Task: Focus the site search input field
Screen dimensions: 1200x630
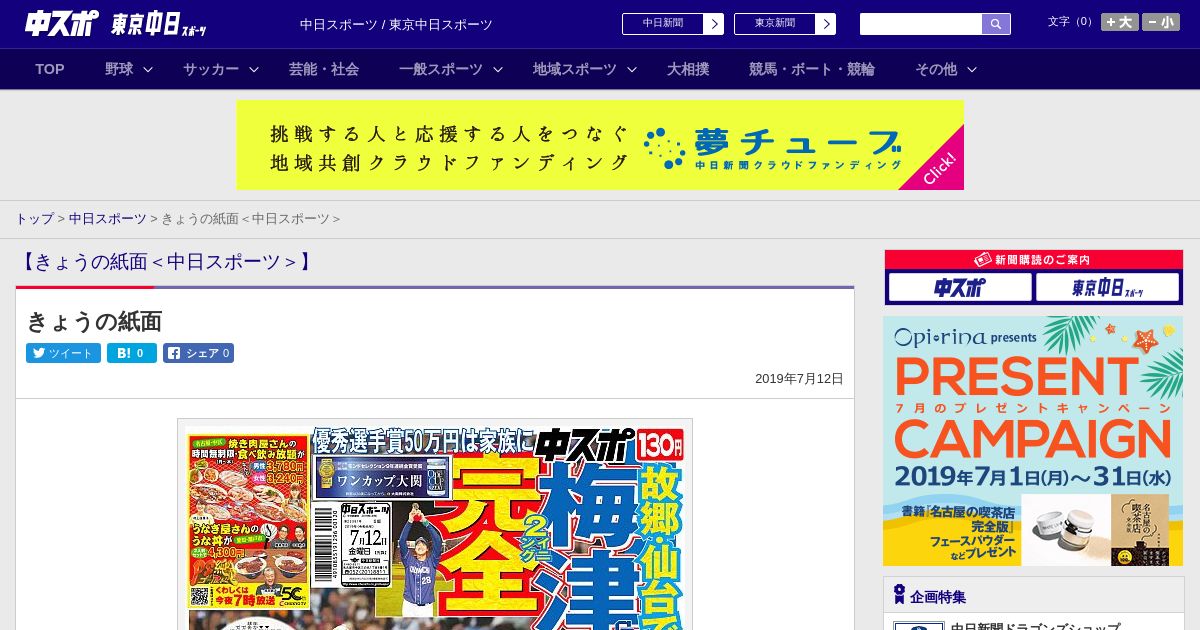Action: click(x=921, y=24)
